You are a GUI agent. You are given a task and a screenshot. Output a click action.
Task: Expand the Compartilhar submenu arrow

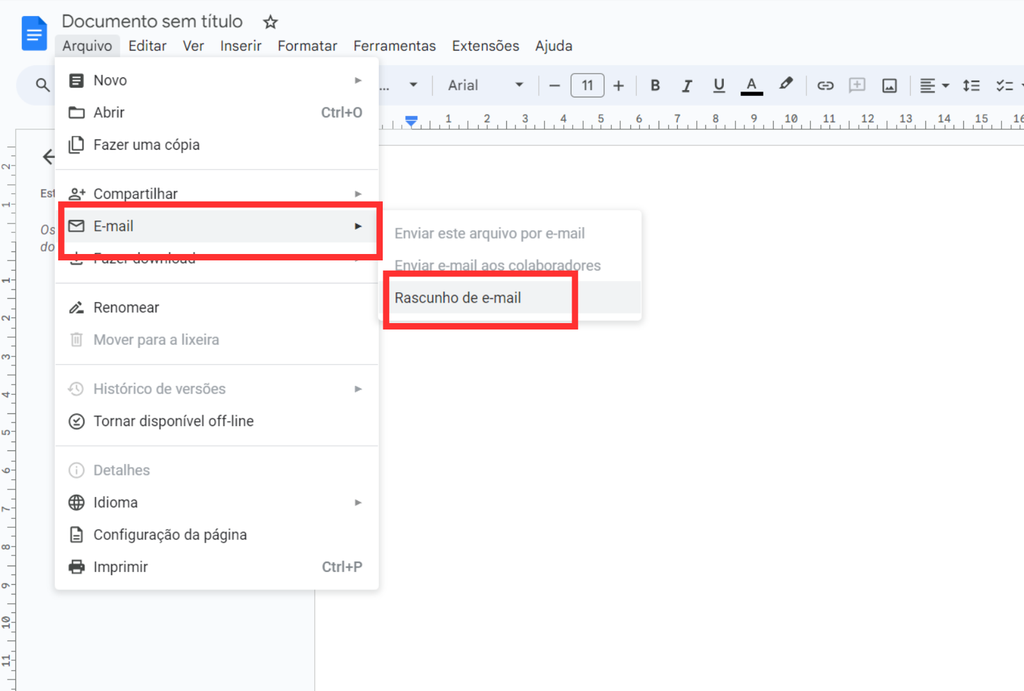[x=358, y=194]
